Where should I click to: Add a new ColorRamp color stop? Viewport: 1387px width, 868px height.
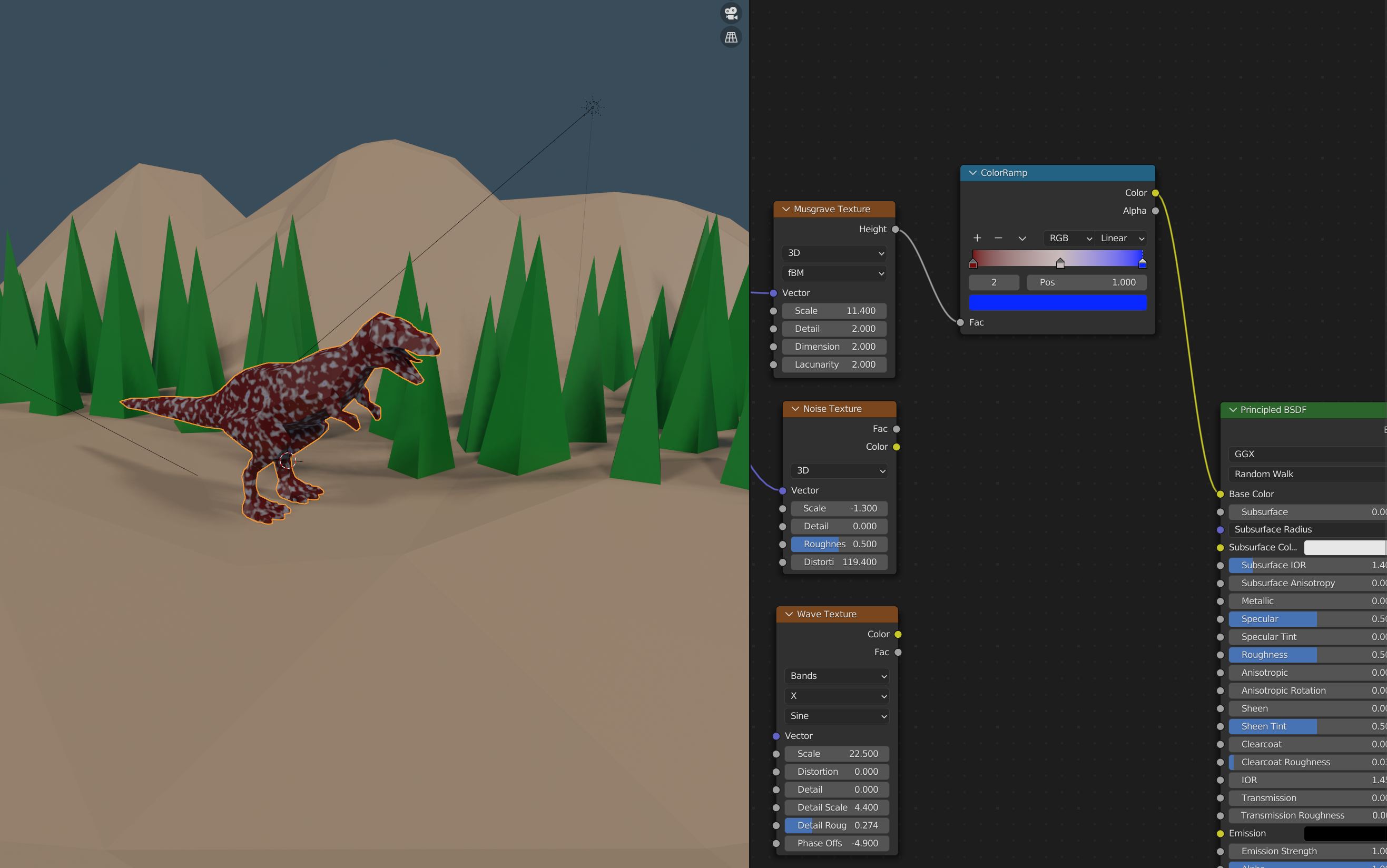coord(977,238)
